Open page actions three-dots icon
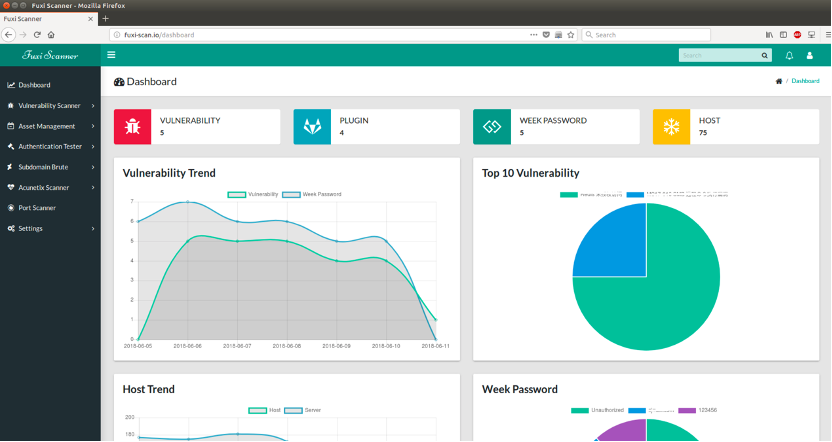Image resolution: width=832 pixels, height=442 pixels. click(533, 34)
